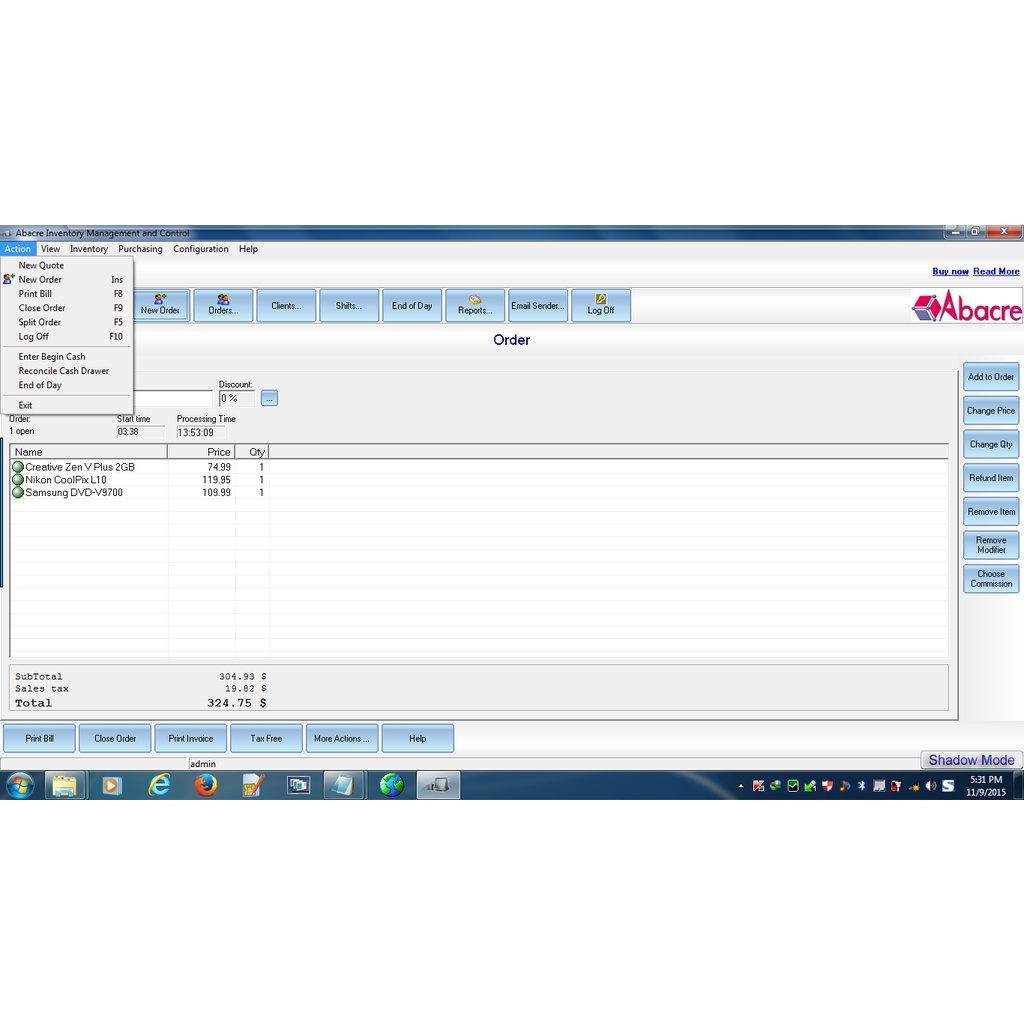The height and width of the screenshot is (1024, 1024).
Task: Click the Abacre logo
Action: (967, 306)
